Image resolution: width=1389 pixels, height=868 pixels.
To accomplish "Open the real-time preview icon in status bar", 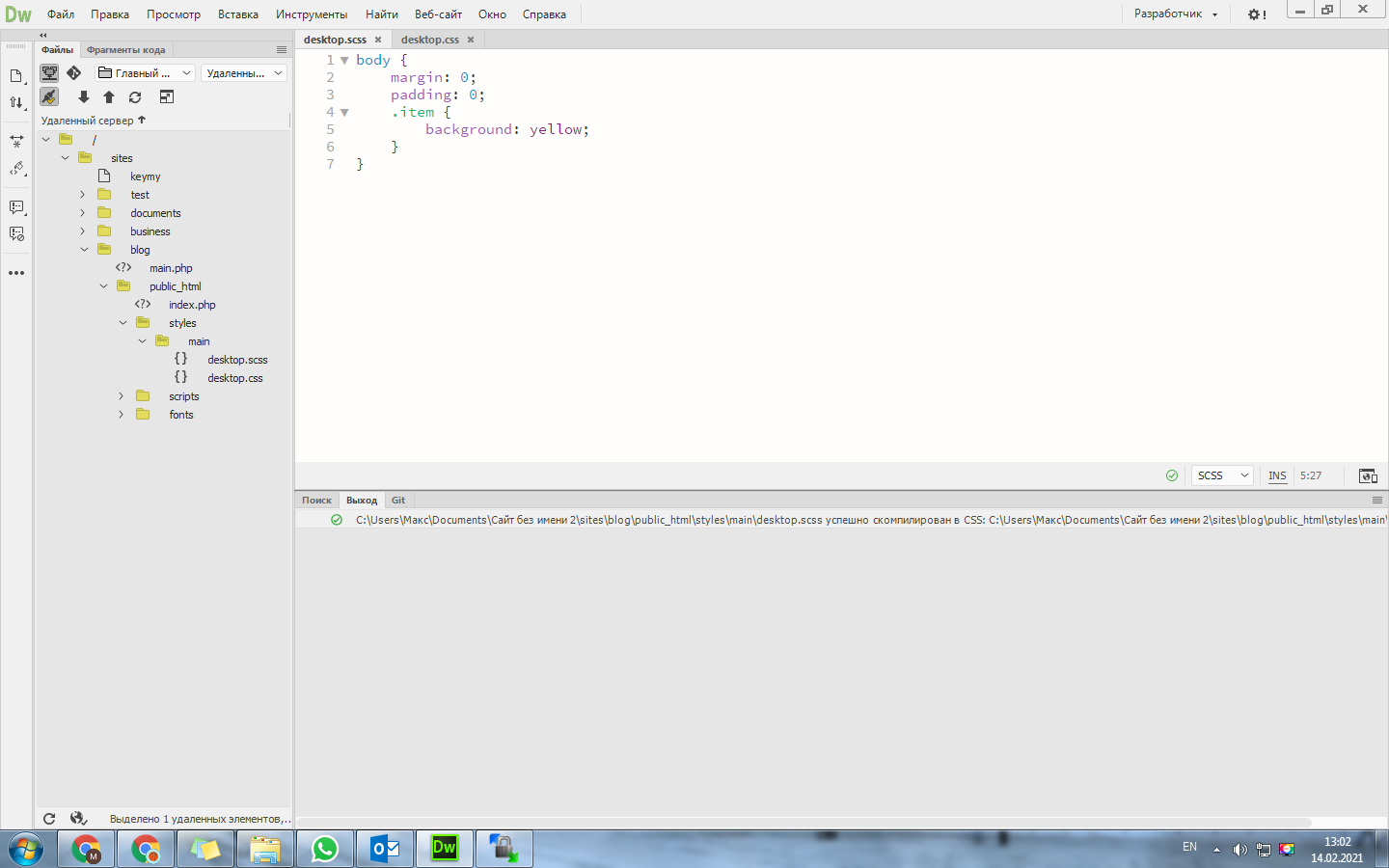I will tap(1368, 475).
